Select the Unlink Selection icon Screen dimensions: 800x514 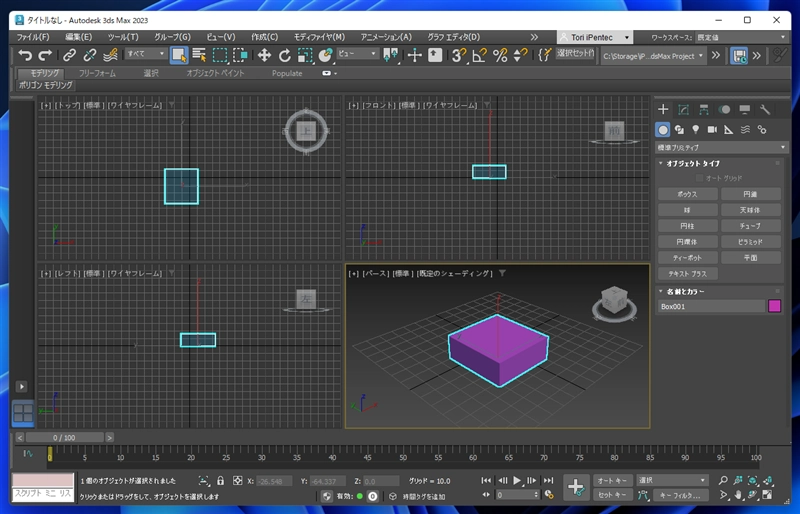click(90, 55)
